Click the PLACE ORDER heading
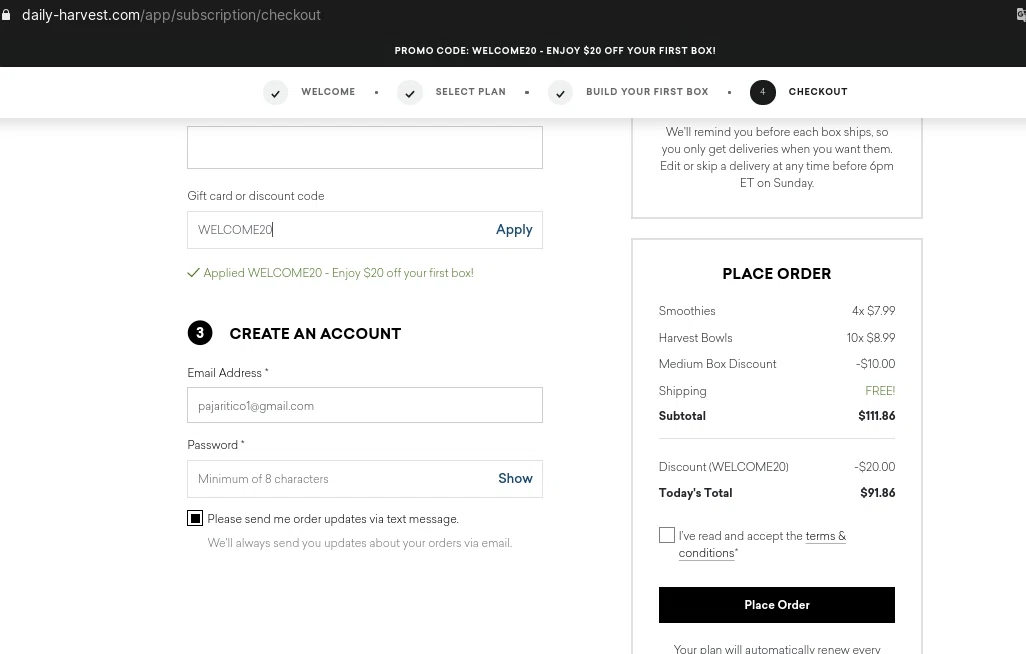 [x=777, y=274]
